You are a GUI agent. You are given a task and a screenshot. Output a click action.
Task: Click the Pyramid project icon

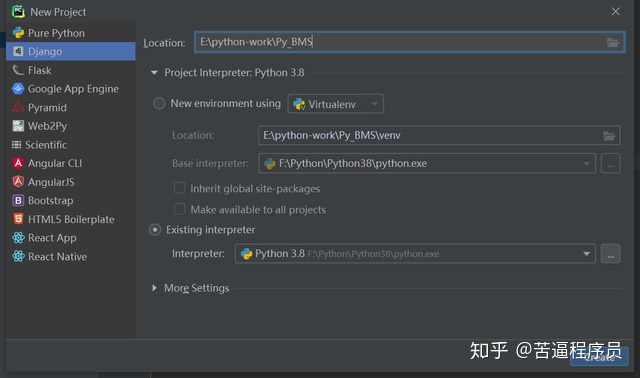18,107
